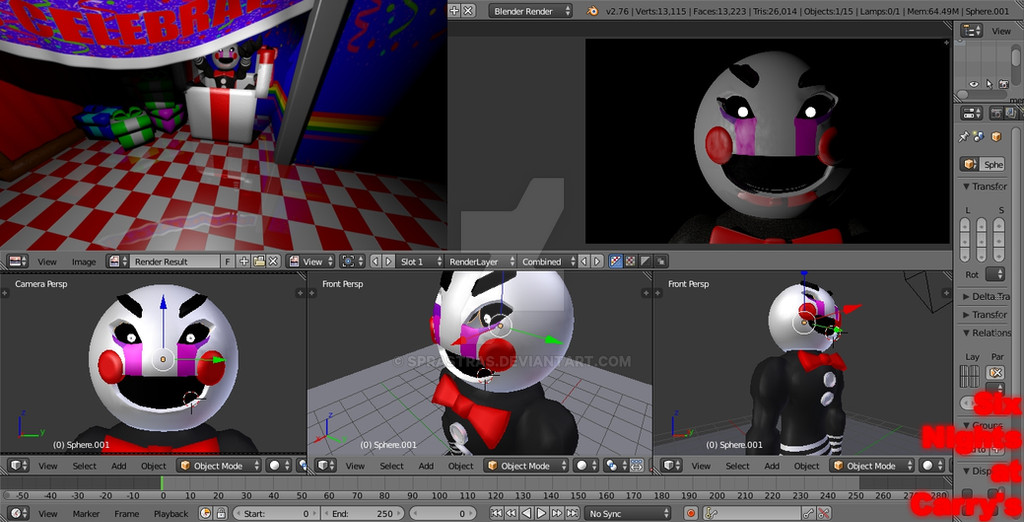Screen dimensions: 1024x522
Task: Open Select menu in middle Front Persp viewport
Action: [392, 466]
